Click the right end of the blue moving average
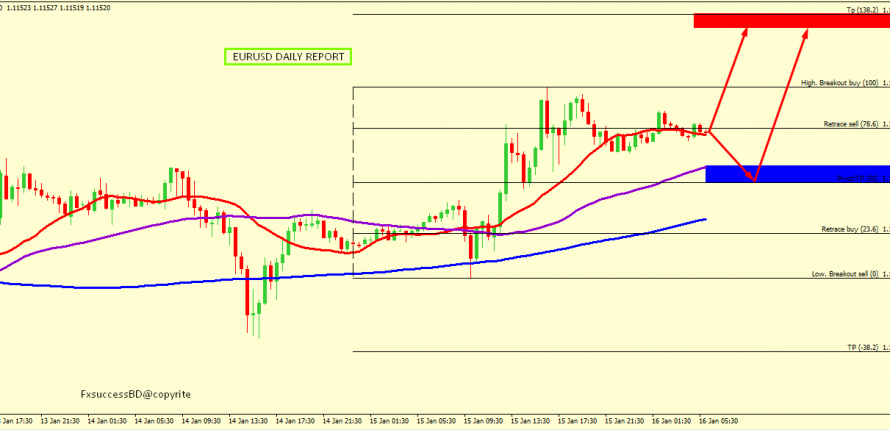 click(x=705, y=219)
